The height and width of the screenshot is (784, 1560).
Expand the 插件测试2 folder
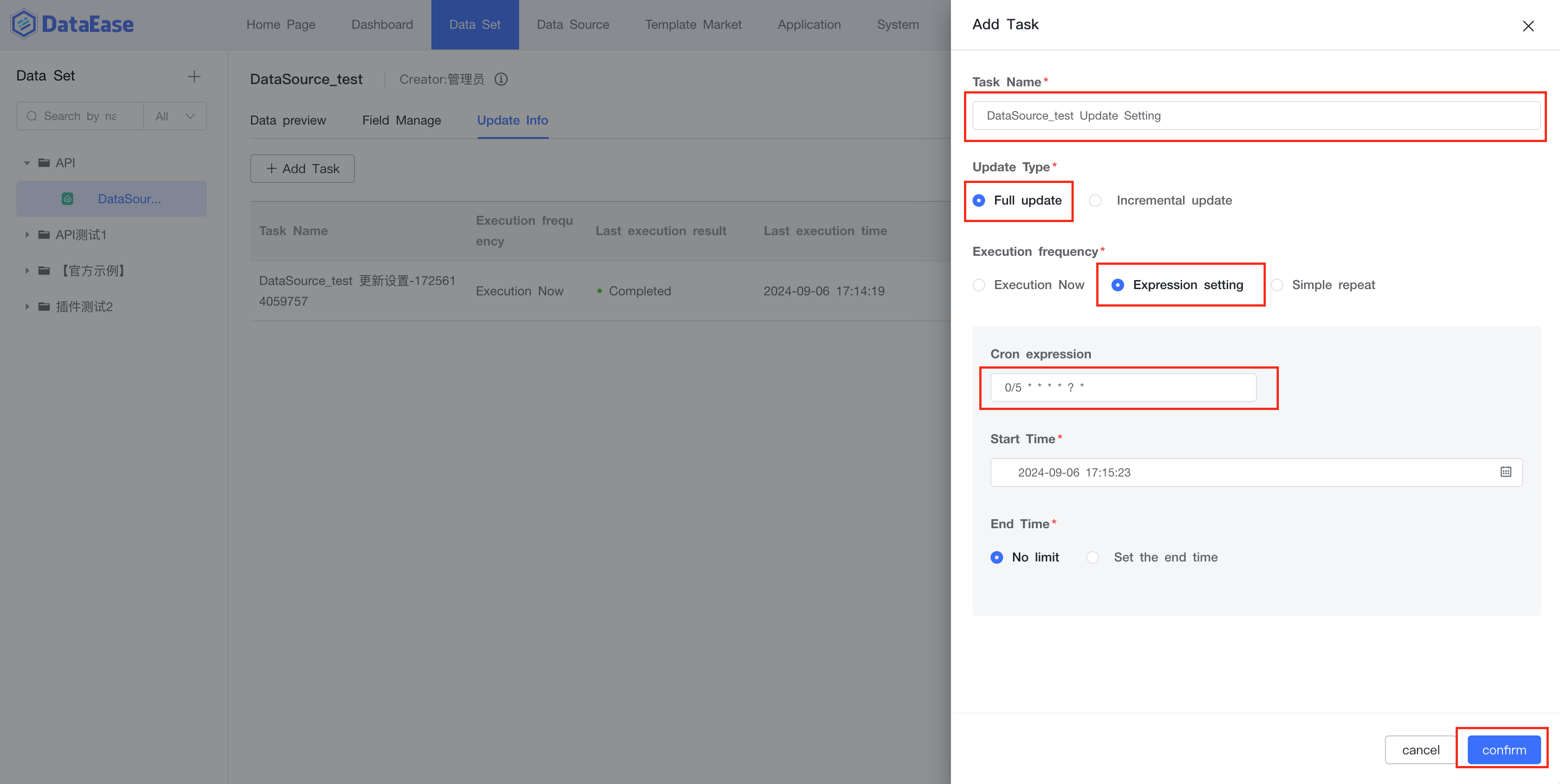[x=27, y=307]
